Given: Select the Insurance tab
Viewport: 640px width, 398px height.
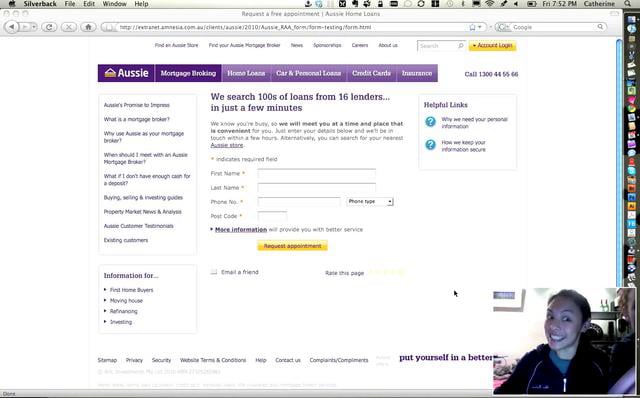Looking at the screenshot, I should (x=417, y=73).
